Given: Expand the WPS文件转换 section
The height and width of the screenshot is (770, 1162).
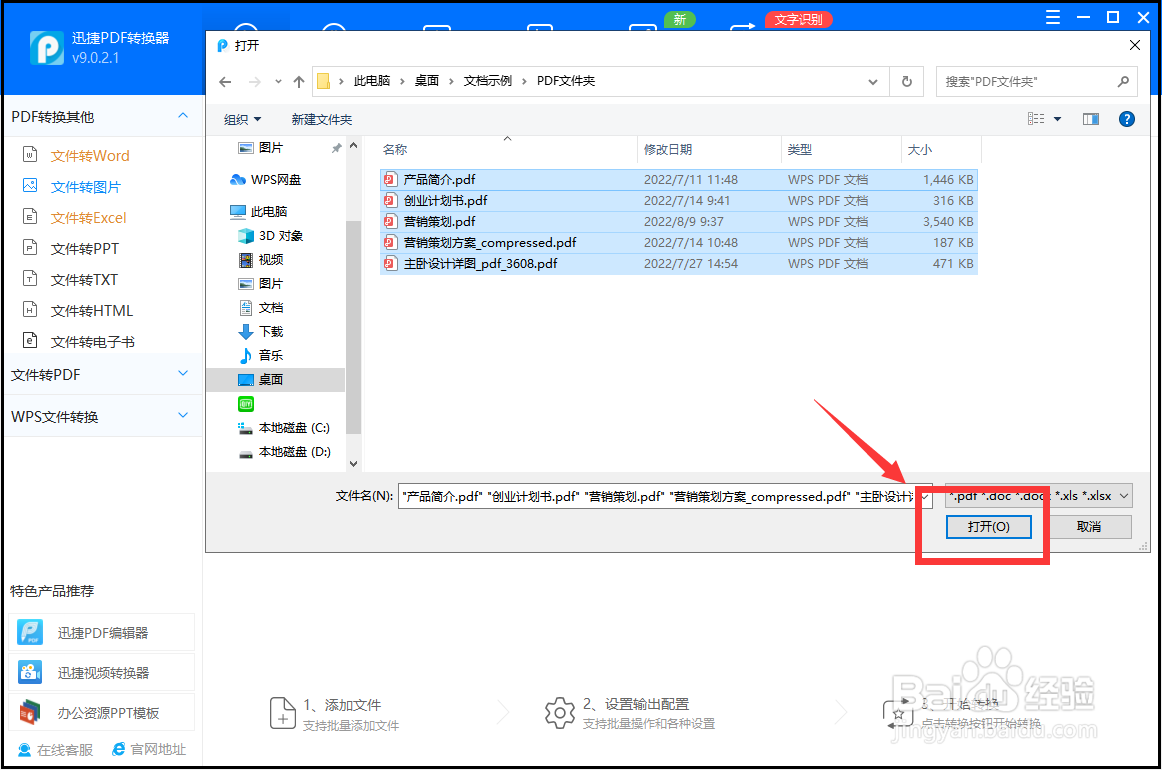Looking at the screenshot, I should (183, 416).
